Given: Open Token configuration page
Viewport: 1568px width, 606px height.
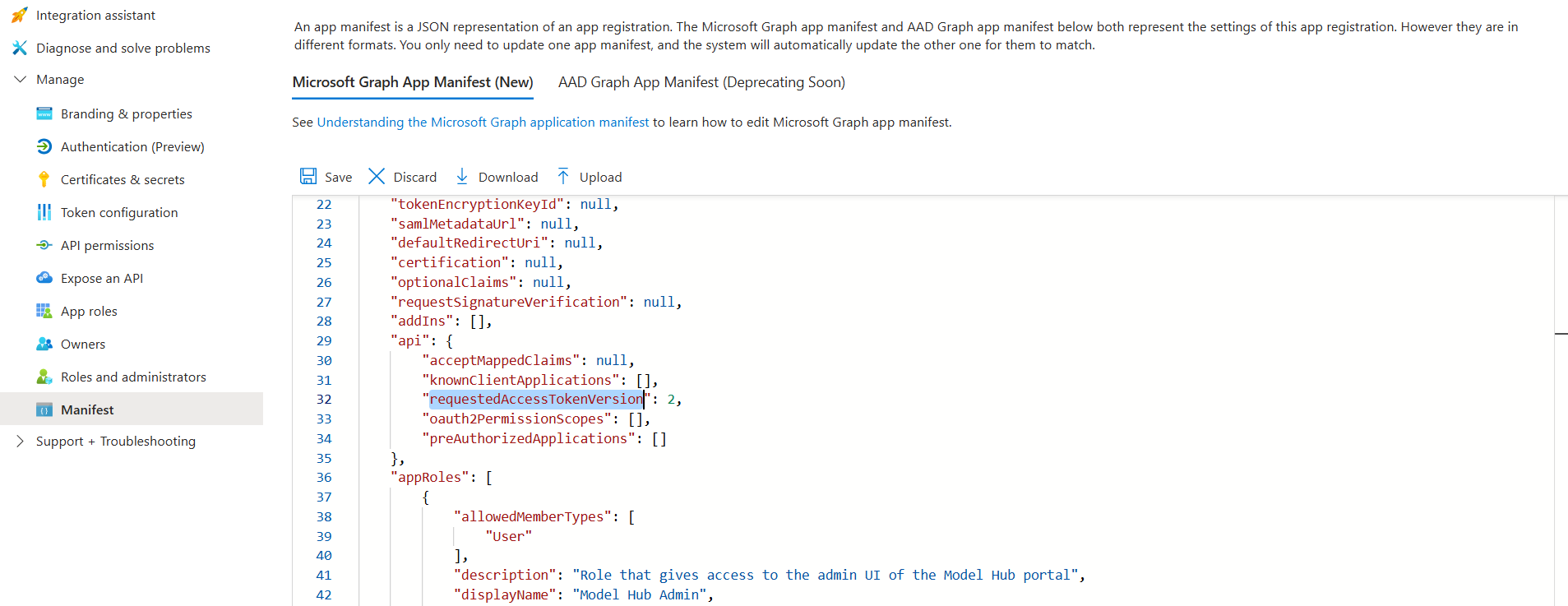Looking at the screenshot, I should point(119,213).
